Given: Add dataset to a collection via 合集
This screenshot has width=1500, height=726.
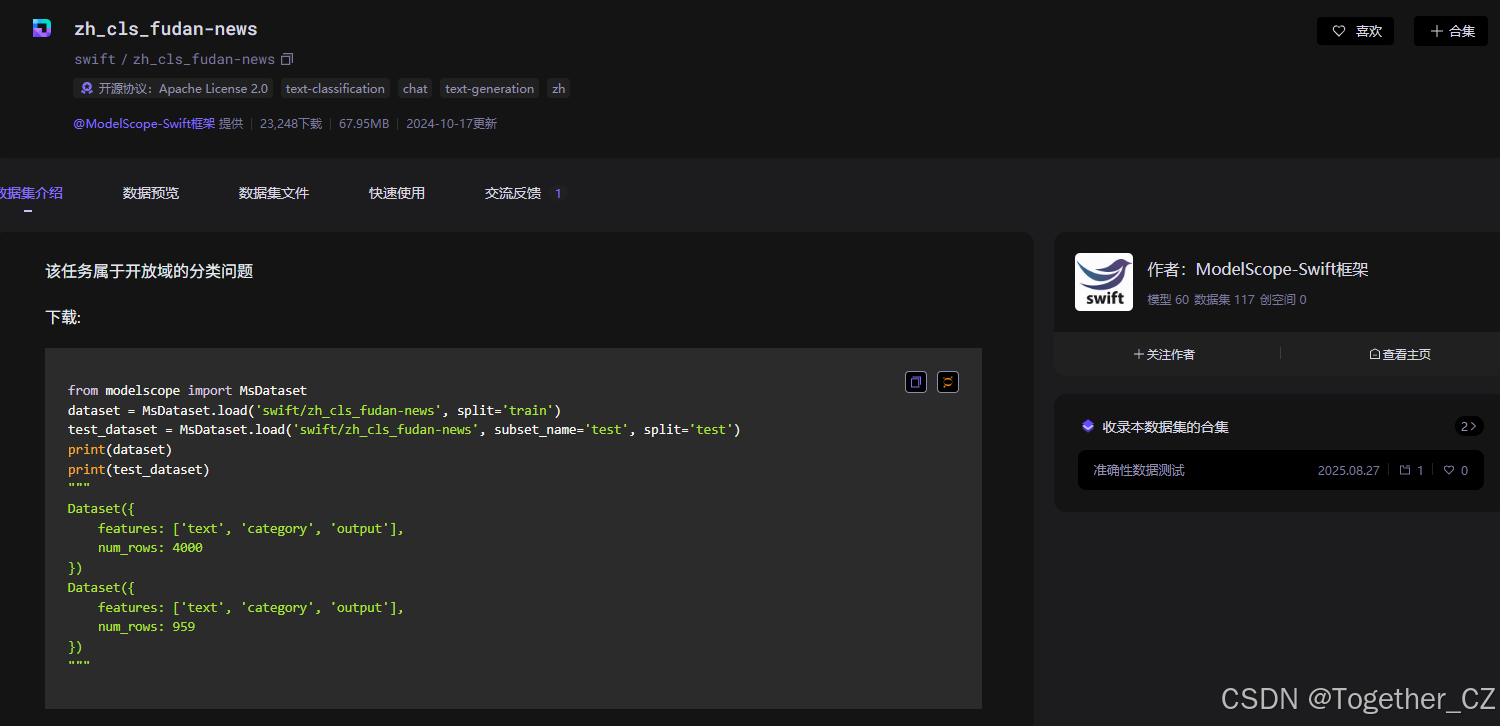Looking at the screenshot, I should pyautogui.click(x=1451, y=31).
